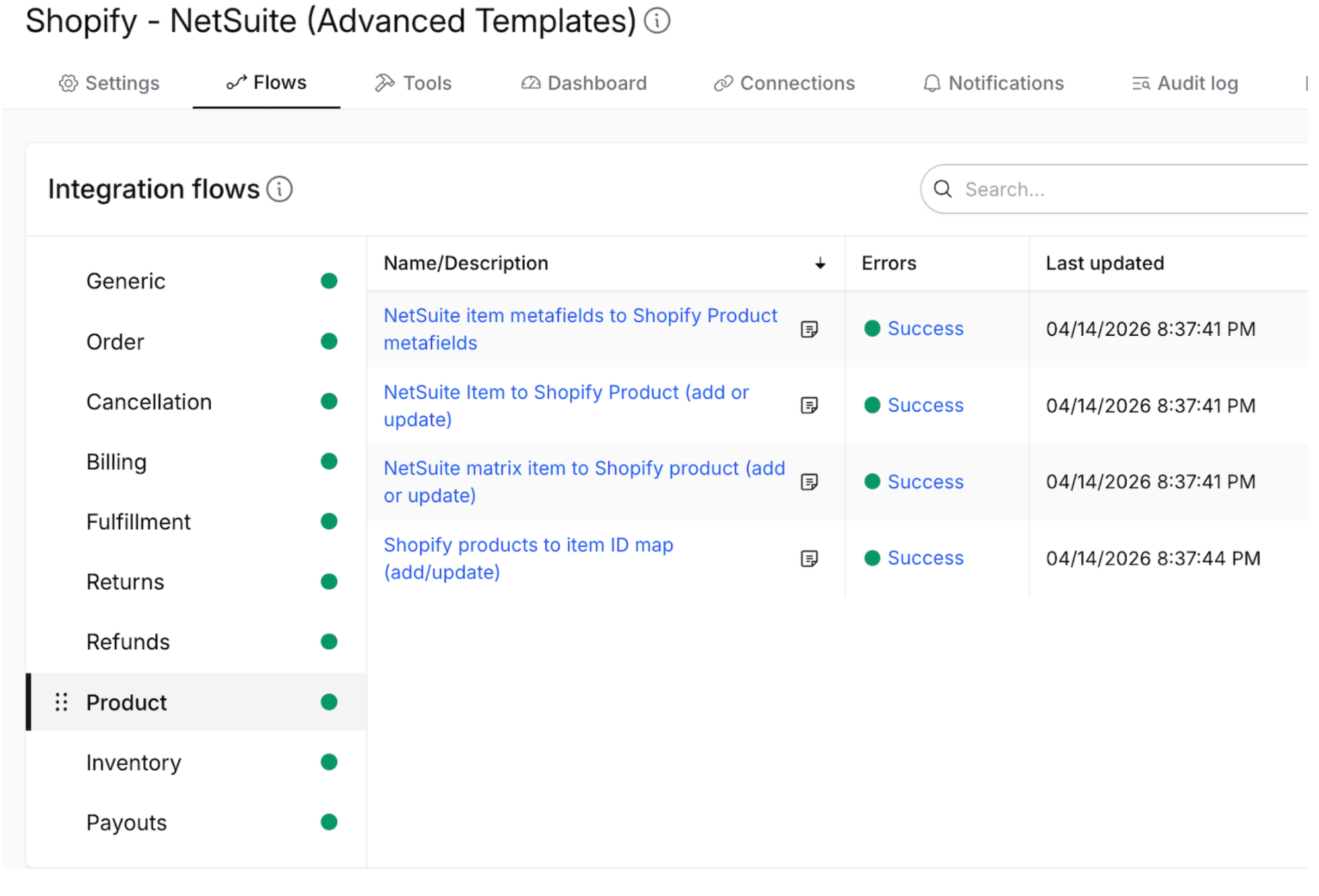Click the green status dot for Generic
This screenshot has width=1319, height=896.
click(329, 281)
